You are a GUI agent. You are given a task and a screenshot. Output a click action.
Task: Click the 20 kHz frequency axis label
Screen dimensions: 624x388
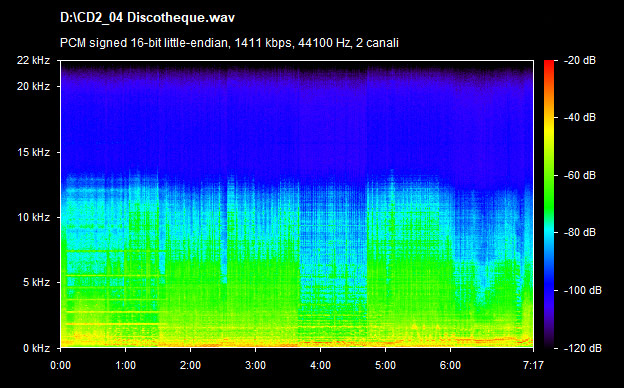(33, 86)
